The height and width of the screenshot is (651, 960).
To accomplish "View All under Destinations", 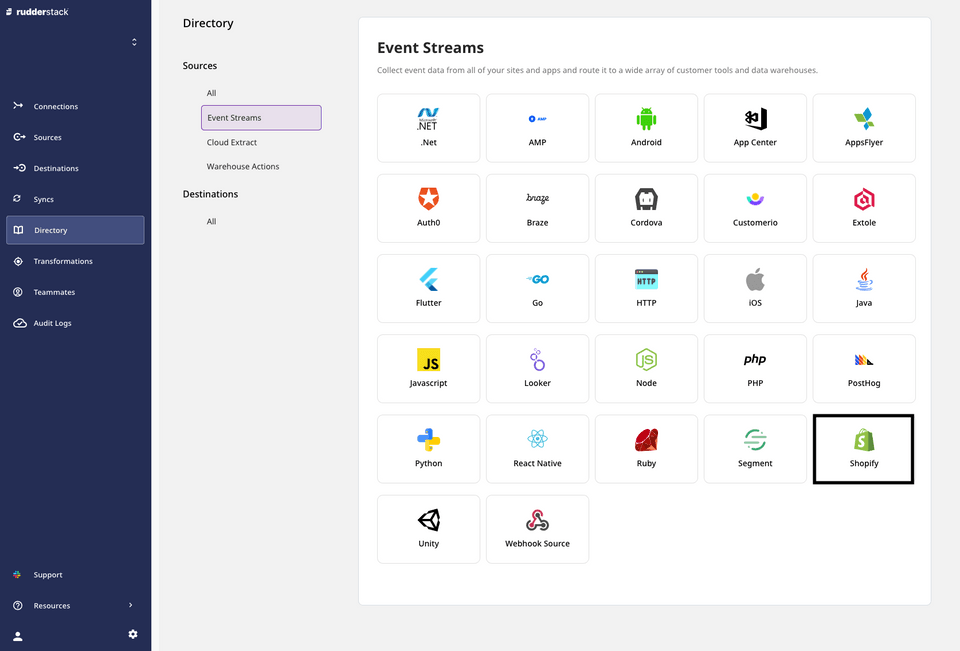I will pos(211,221).
